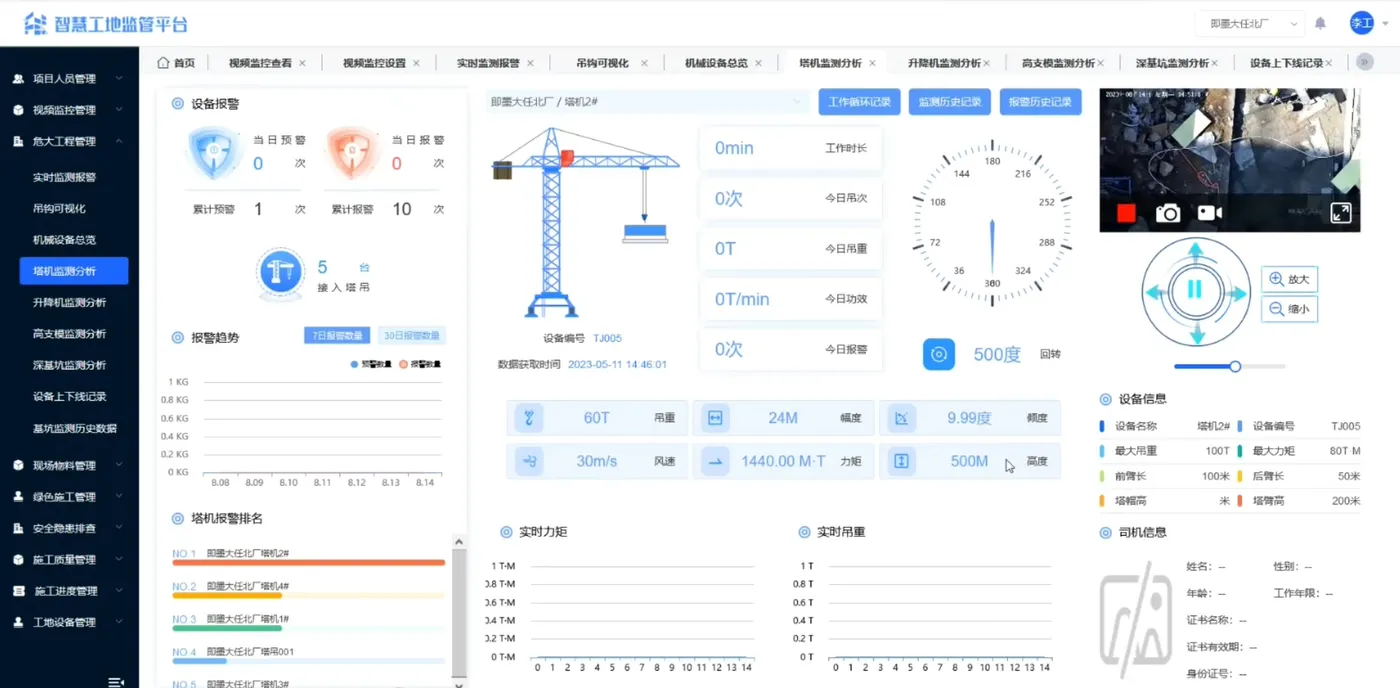Pan camera right with PTZ right arrow
1400x688 pixels.
tap(1236, 293)
